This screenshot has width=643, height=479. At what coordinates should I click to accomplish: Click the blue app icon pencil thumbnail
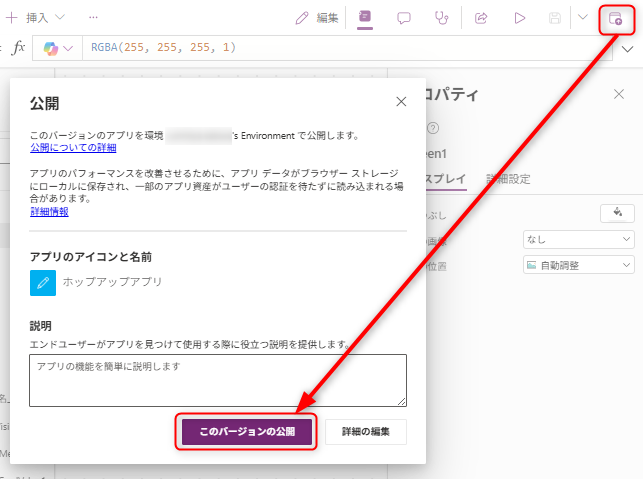43,283
